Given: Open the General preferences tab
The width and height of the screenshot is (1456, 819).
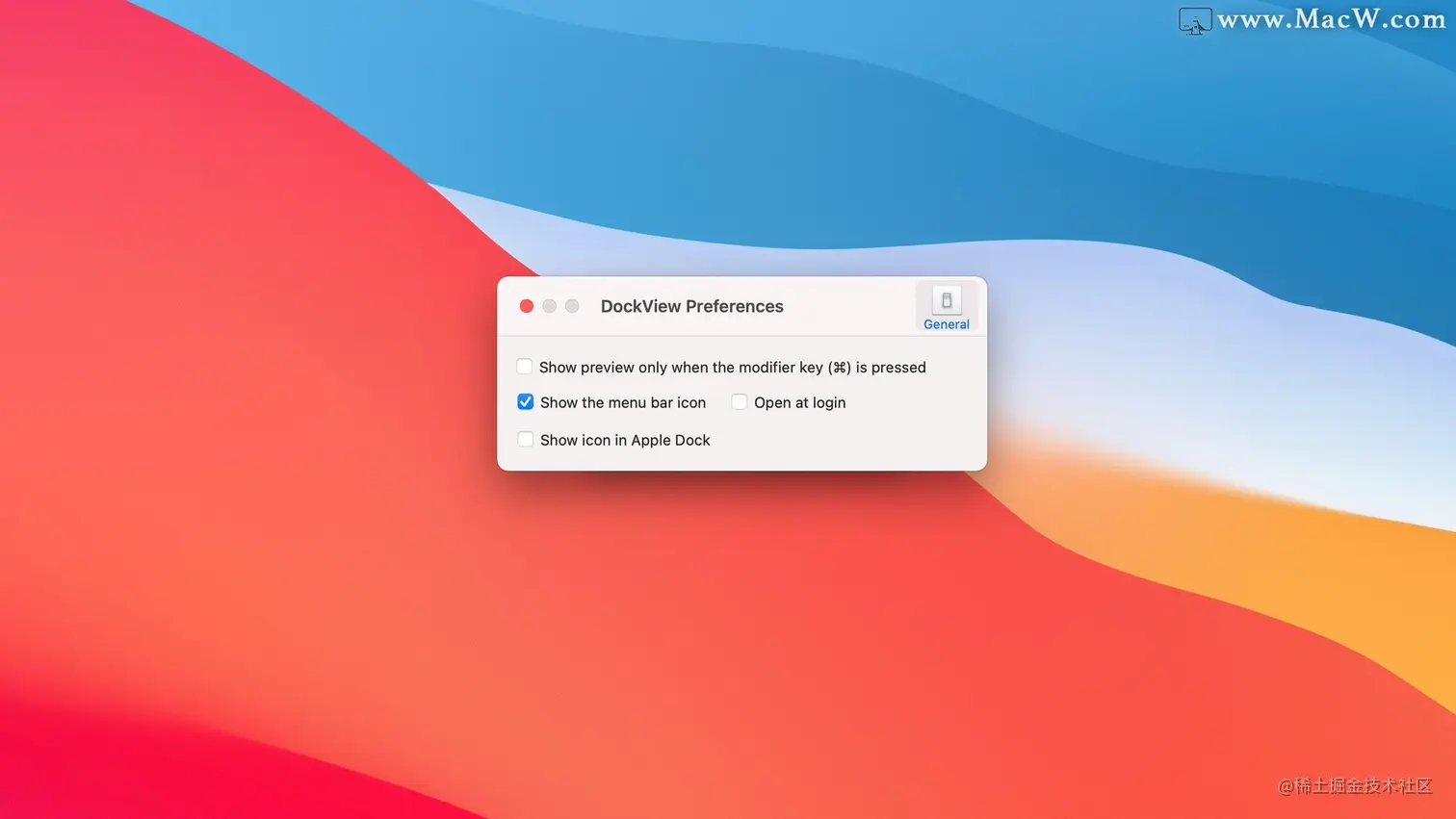Looking at the screenshot, I should coord(946,308).
